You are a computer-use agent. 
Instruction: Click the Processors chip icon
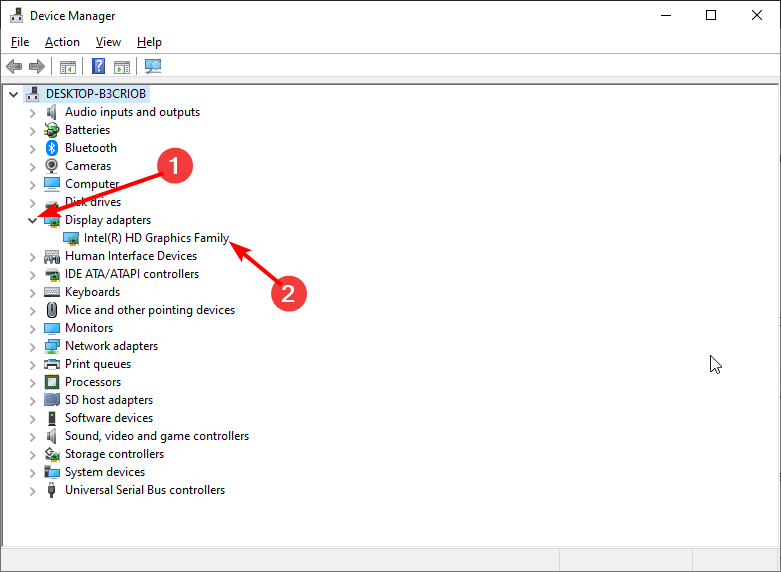[52, 382]
